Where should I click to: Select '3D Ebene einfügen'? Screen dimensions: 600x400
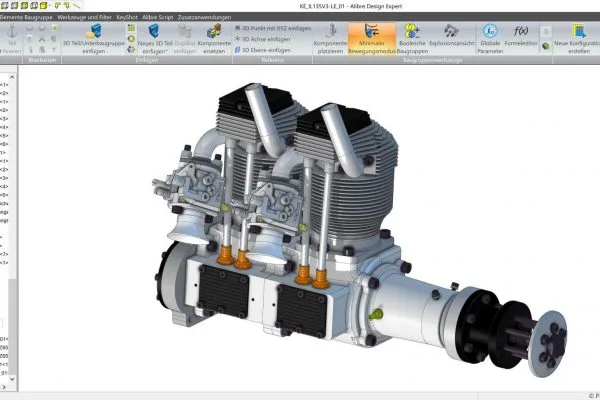click(262, 50)
